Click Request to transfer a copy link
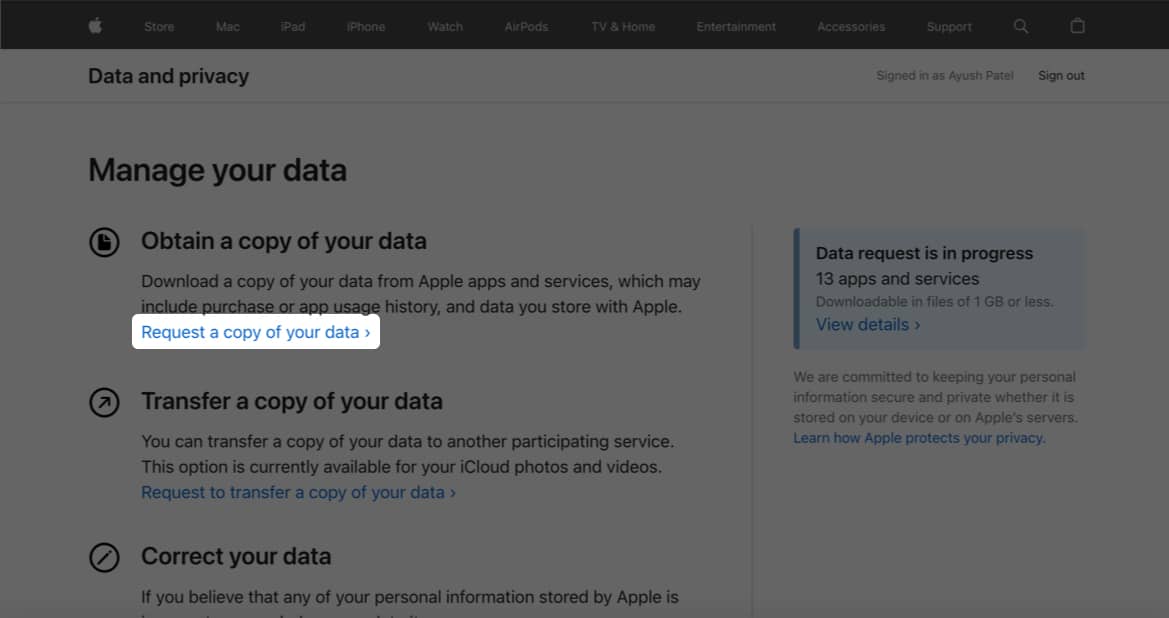 click(298, 492)
